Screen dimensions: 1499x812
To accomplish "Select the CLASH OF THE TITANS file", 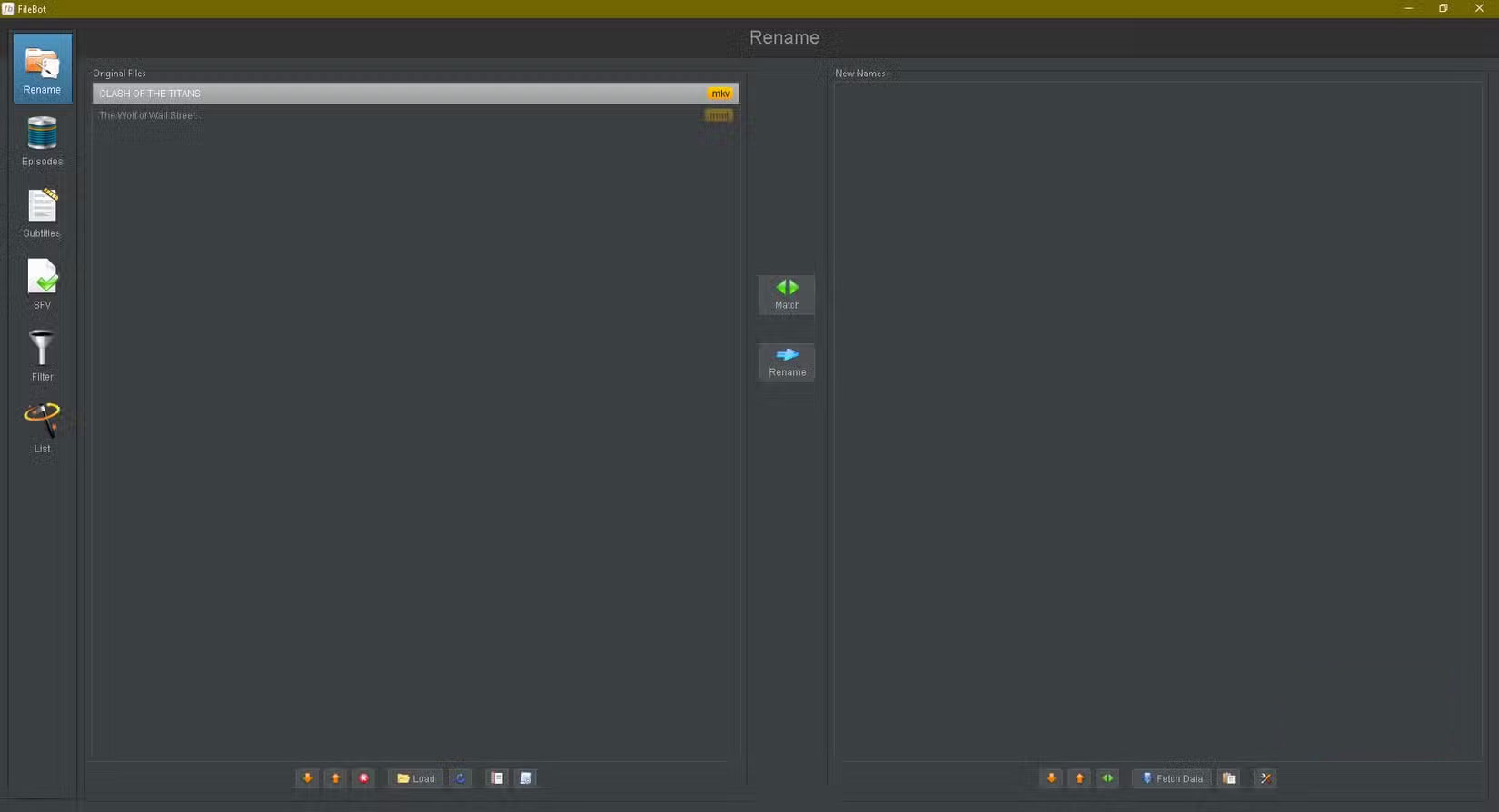I will [415, 94].
